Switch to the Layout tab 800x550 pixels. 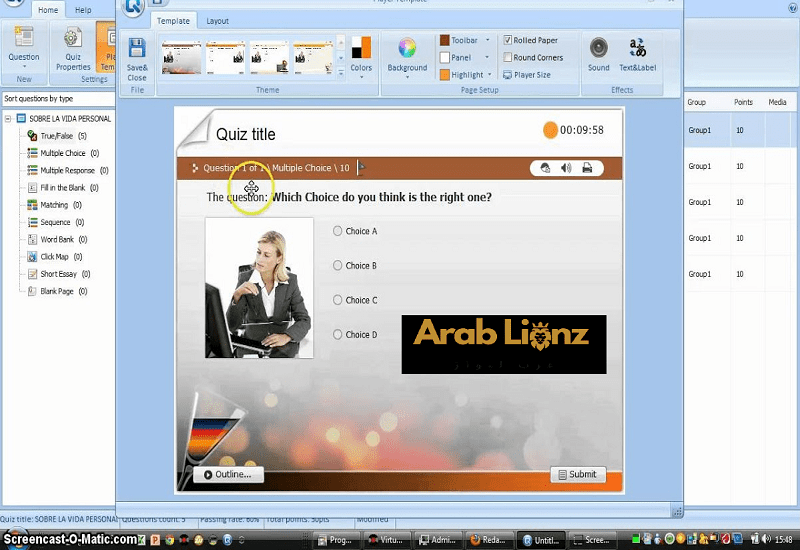coord(217,21)
